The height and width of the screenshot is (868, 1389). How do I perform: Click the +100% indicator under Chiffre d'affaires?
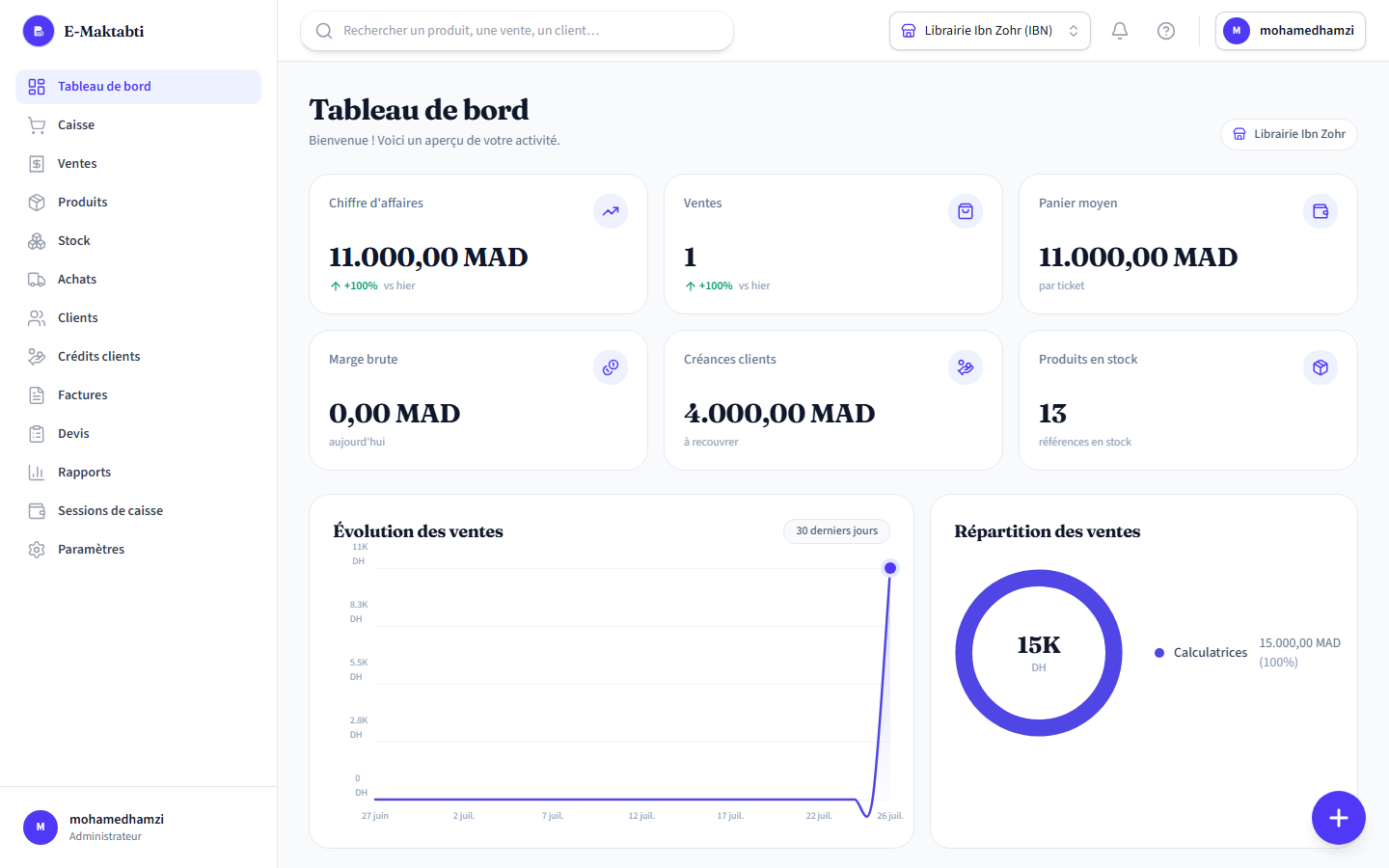pyautogui.click(x=354, y=286)
